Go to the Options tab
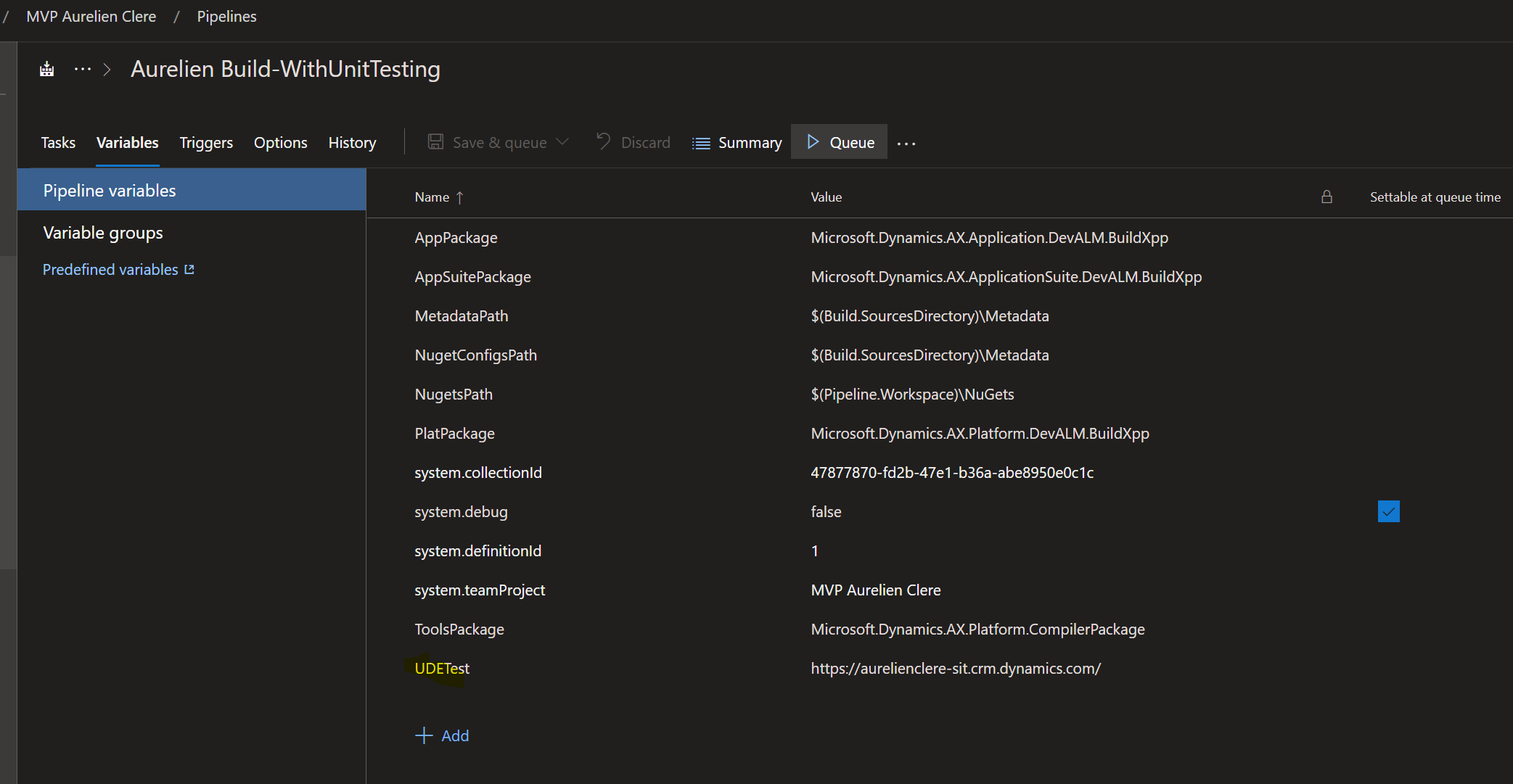Viewport: 1513px width, 784px height. click(281, 143)
